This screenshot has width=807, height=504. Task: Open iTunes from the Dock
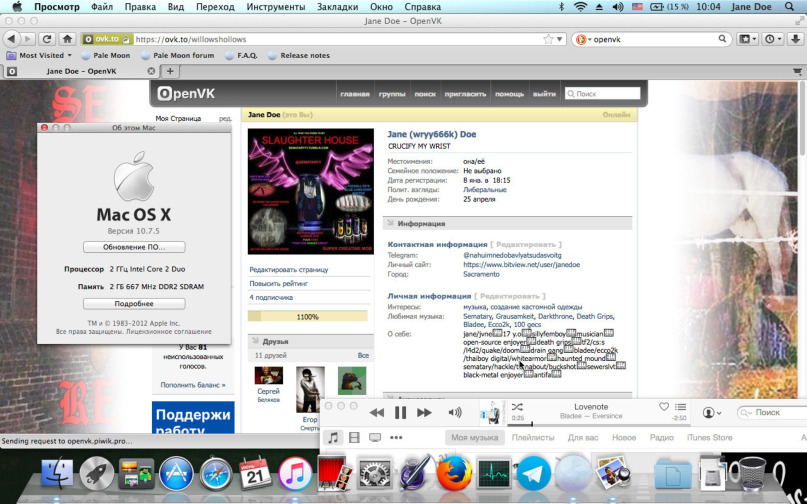coord(295,473)
